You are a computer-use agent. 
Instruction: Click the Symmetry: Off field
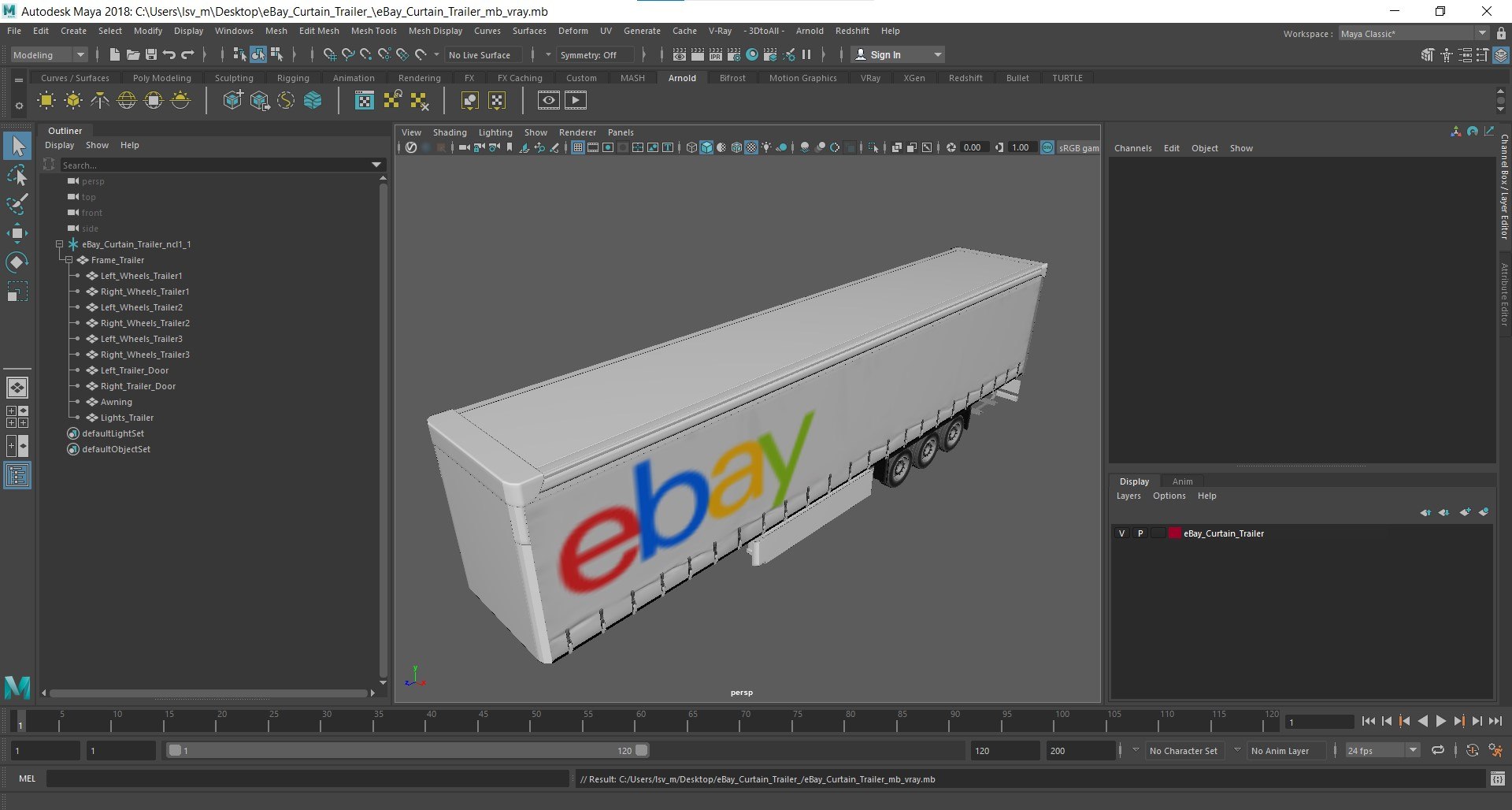(x=594, y=55)
